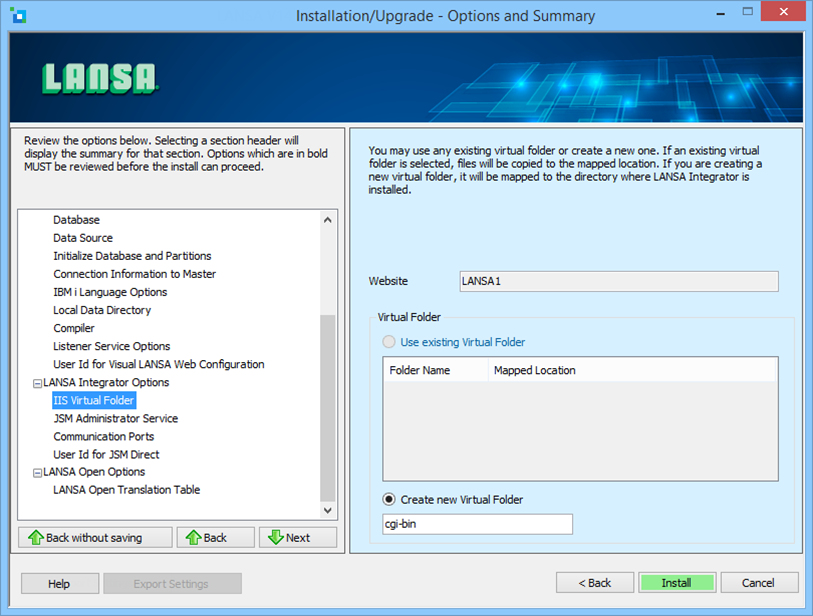Select Data Source tree item
813x616 pixels.
[x=83, y=238]
